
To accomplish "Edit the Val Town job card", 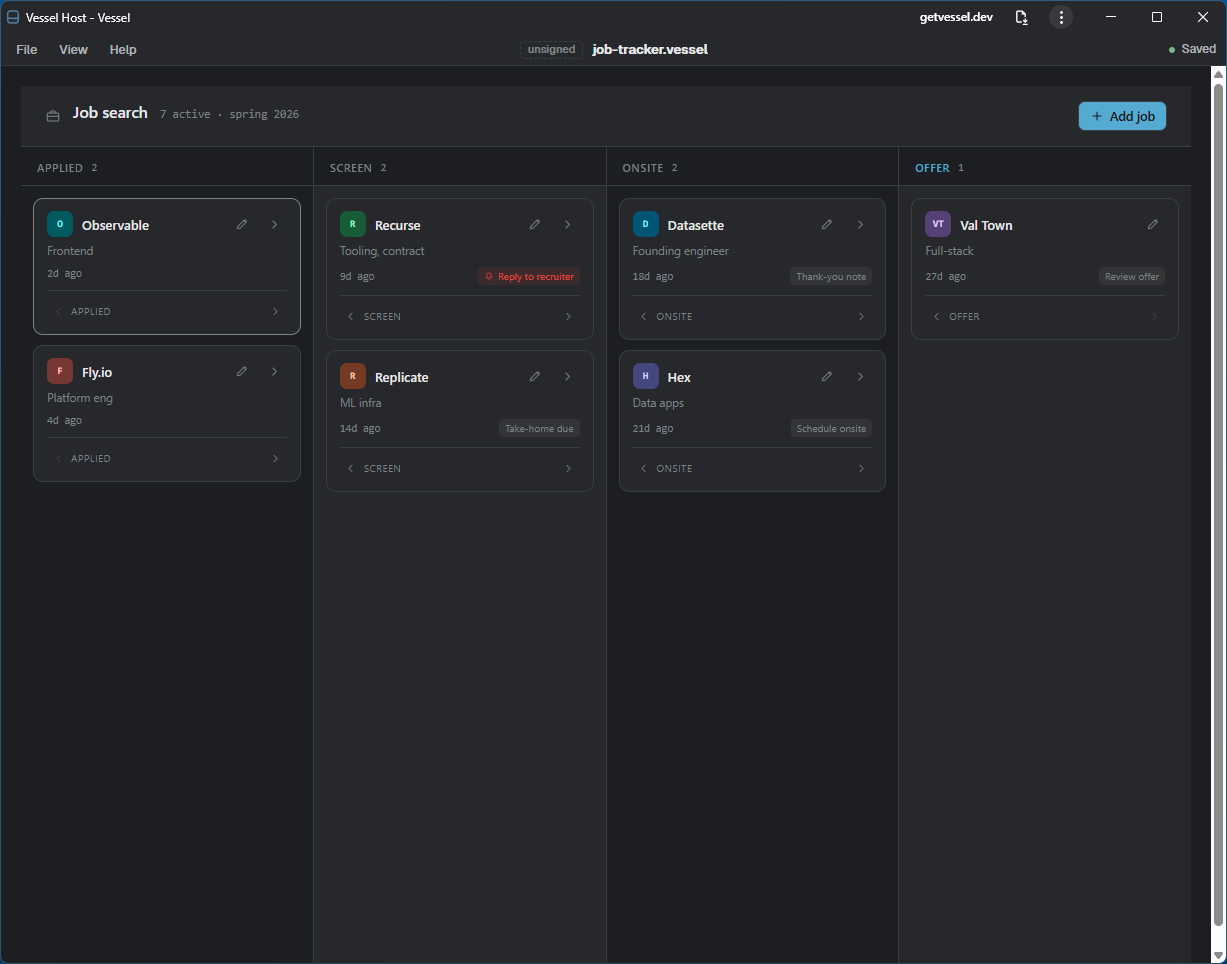I will click(1153, 225).
